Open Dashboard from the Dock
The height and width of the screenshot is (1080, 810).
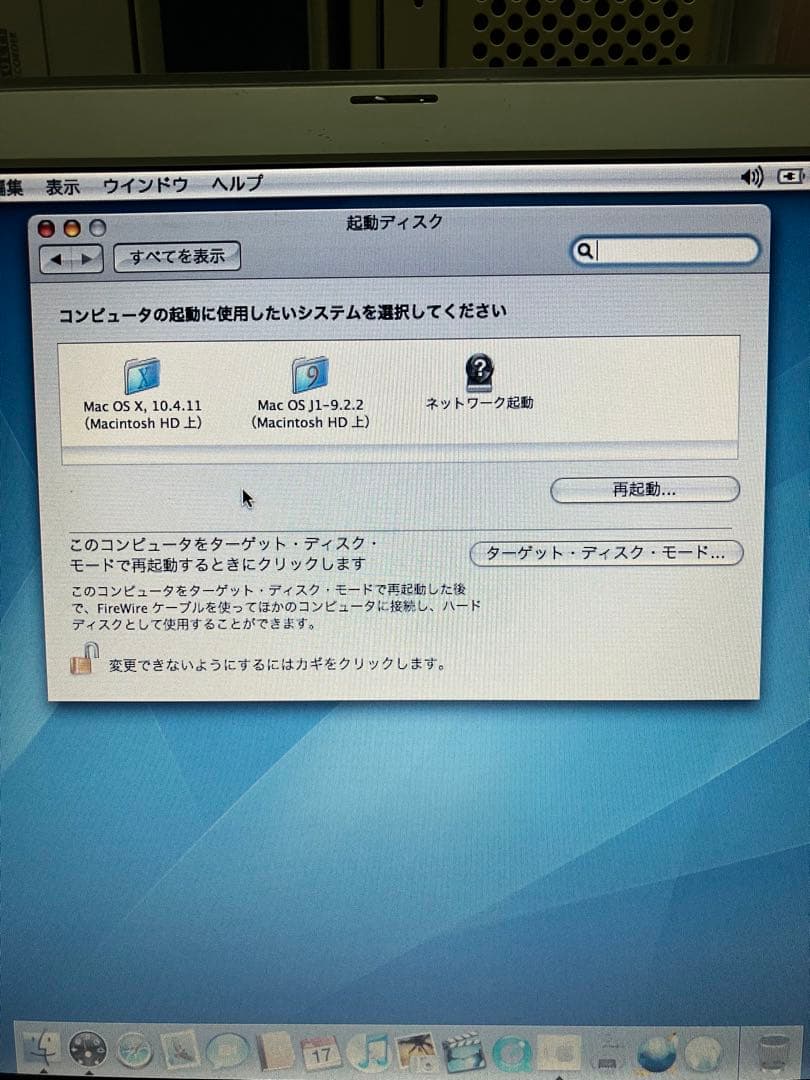(x=87, y=1049)
